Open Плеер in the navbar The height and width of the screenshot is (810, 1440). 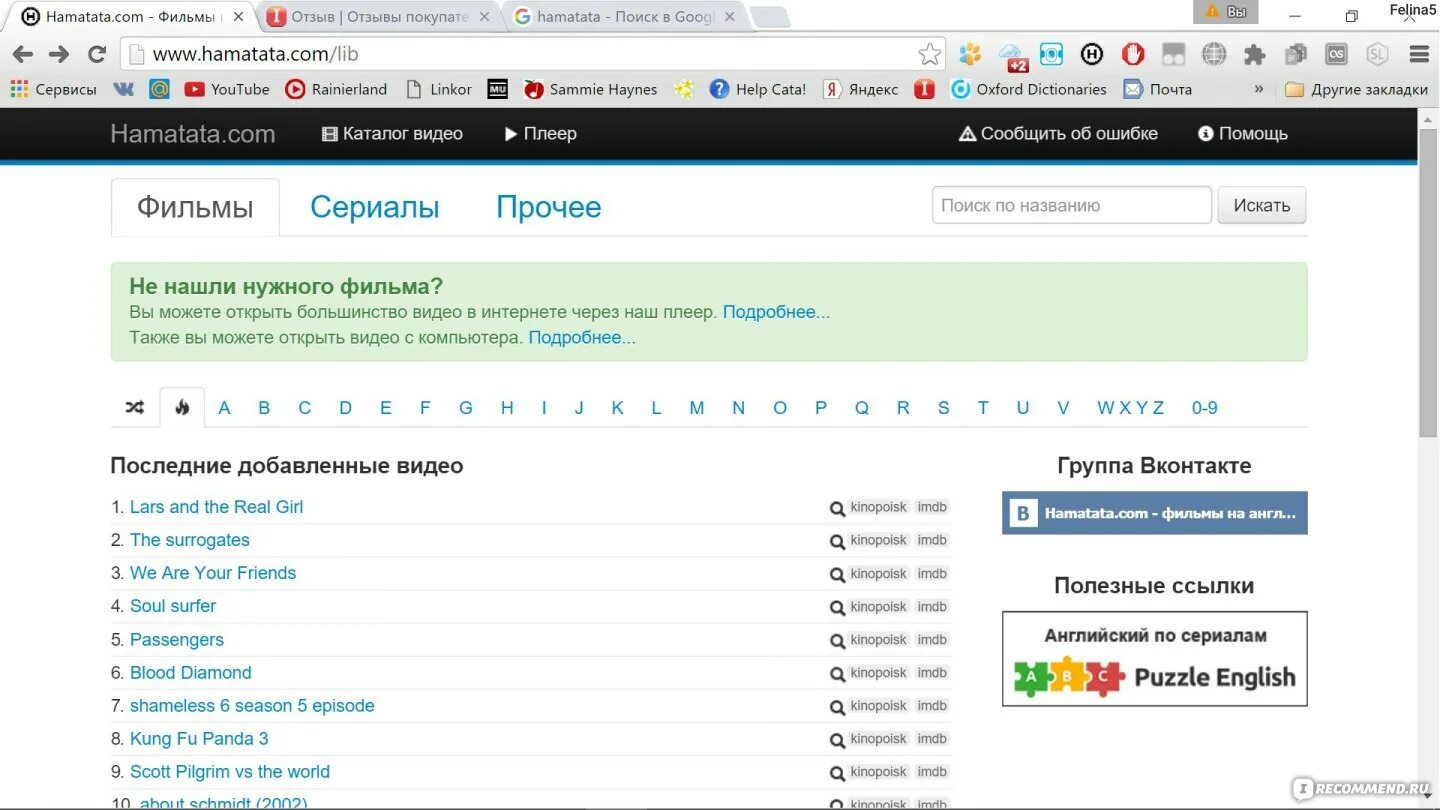[x=541, y=133]
